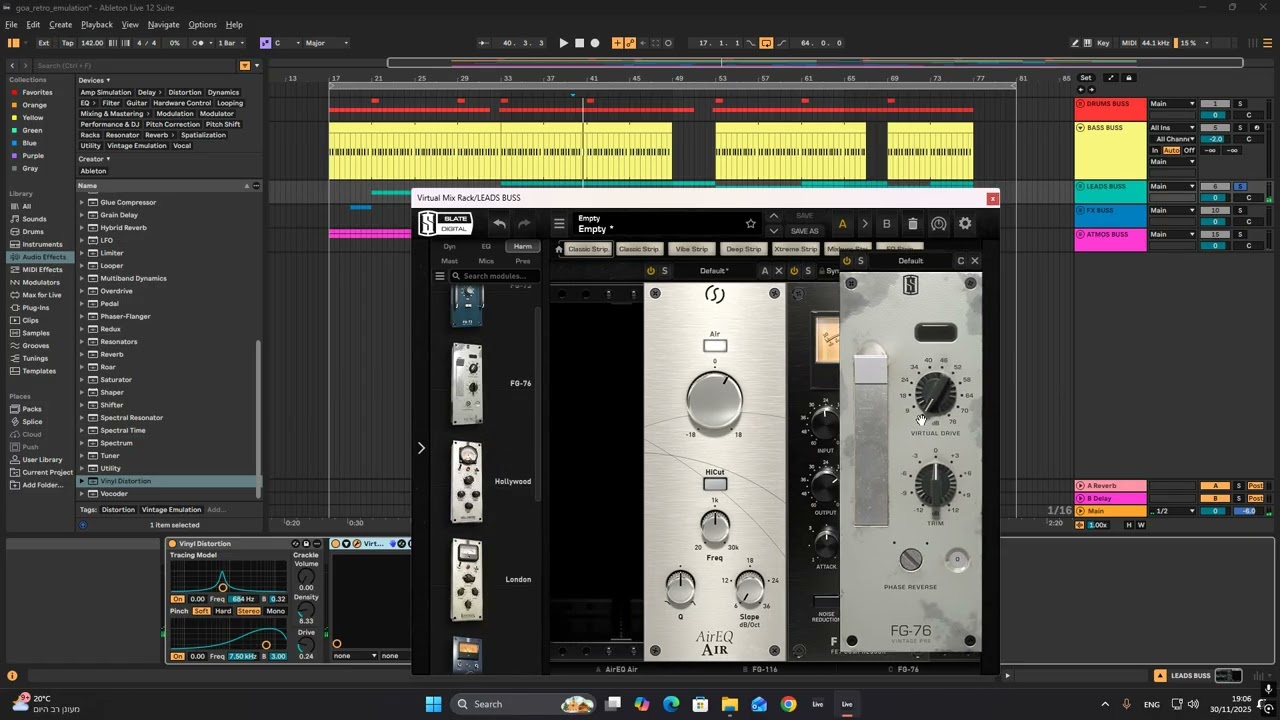The width and height of the screenshot is (1280, 720).
Task: Click the circular meter icon next to the trash icon
Action: click(x=938, y=224)
